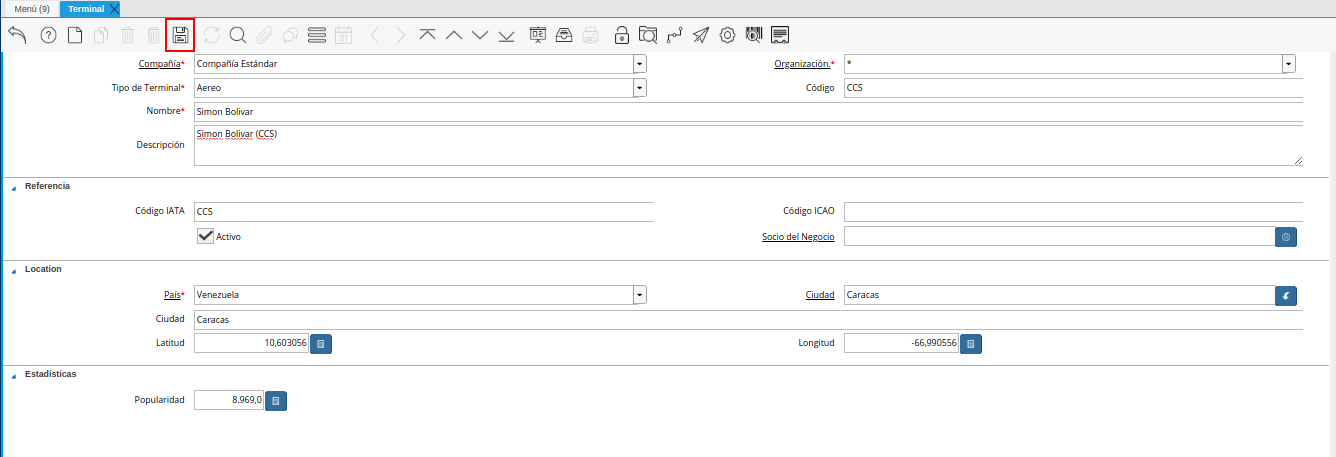Image resolution: width=1336 pixels, height=457 pixels.
Task: Click the paper plane icon
Action: click(x=701, y=35)
